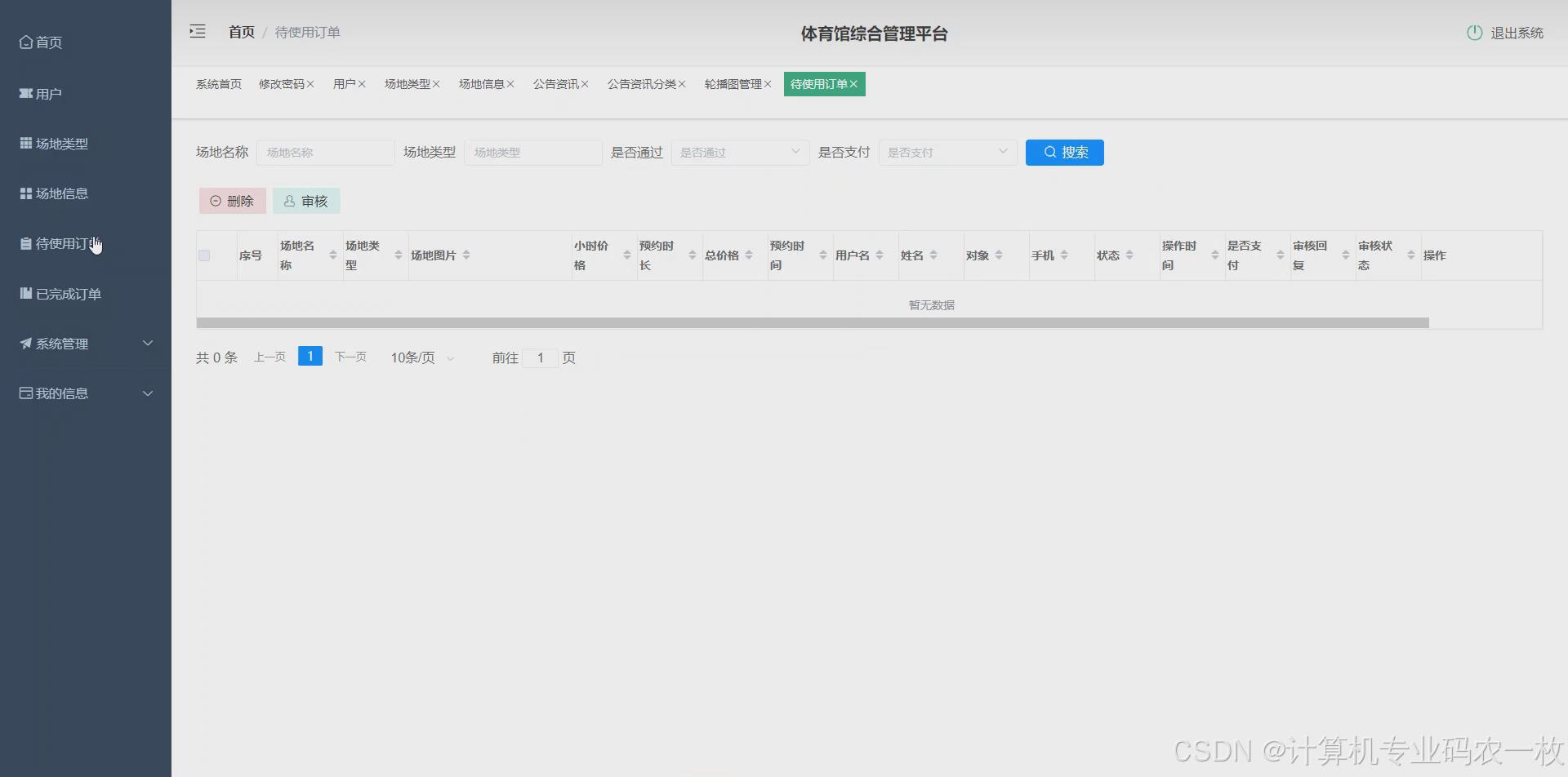Open 场地信息 via its sidebar icon
This screenshot has height=777, width=1568.
[24, 193]
